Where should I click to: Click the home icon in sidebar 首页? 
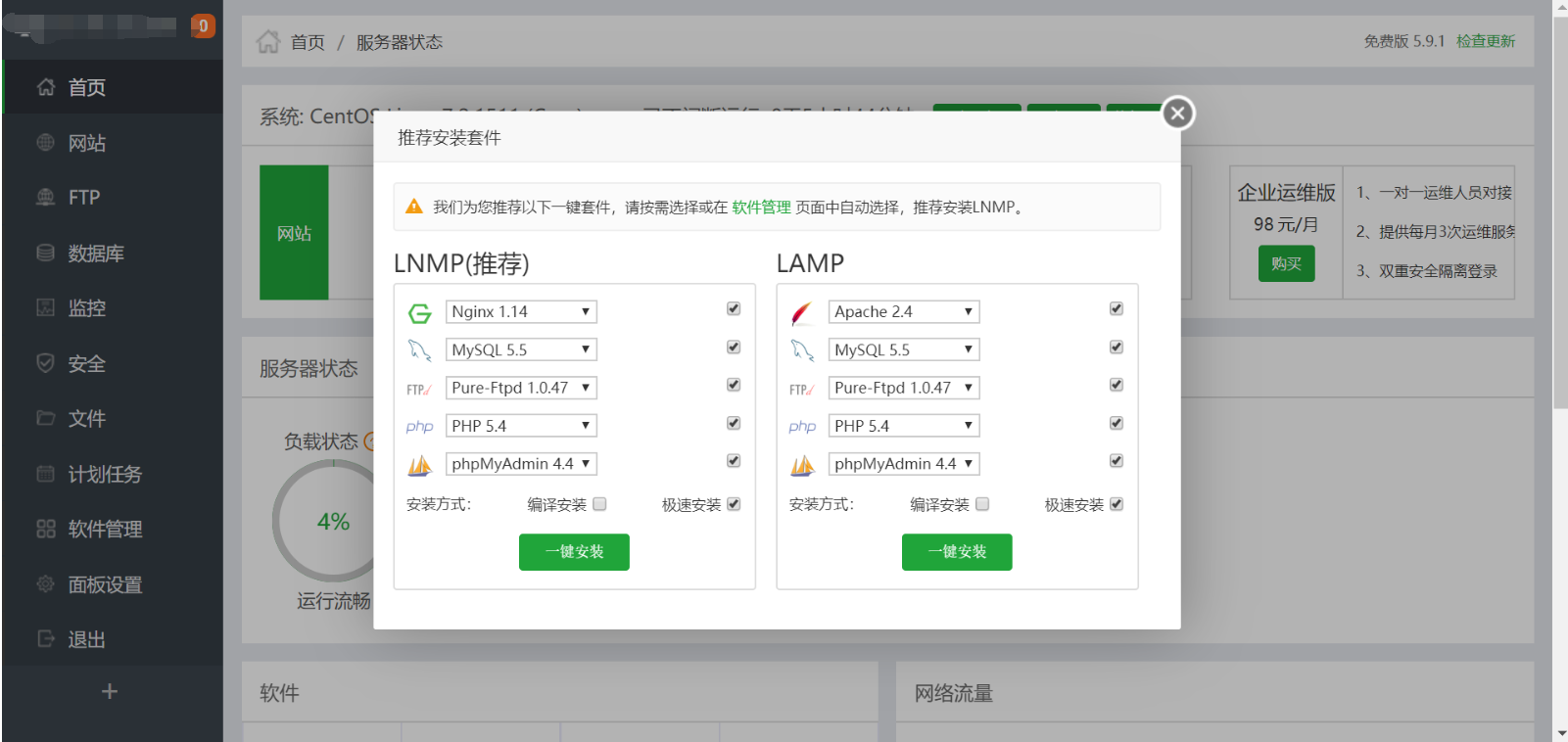46,87
